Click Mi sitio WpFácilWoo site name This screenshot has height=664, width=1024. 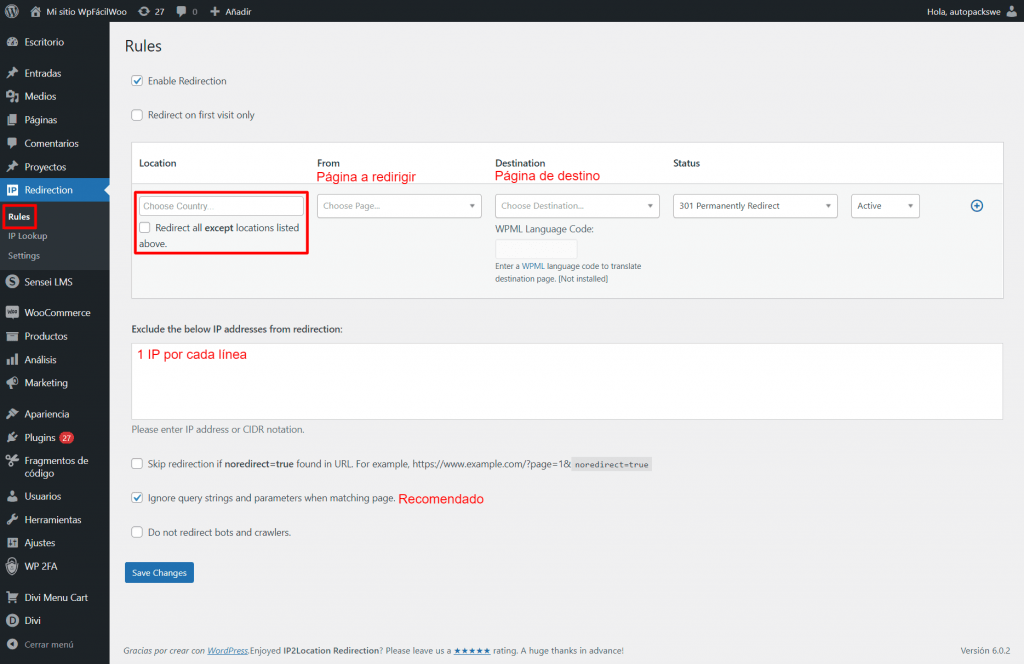[86, 11]
